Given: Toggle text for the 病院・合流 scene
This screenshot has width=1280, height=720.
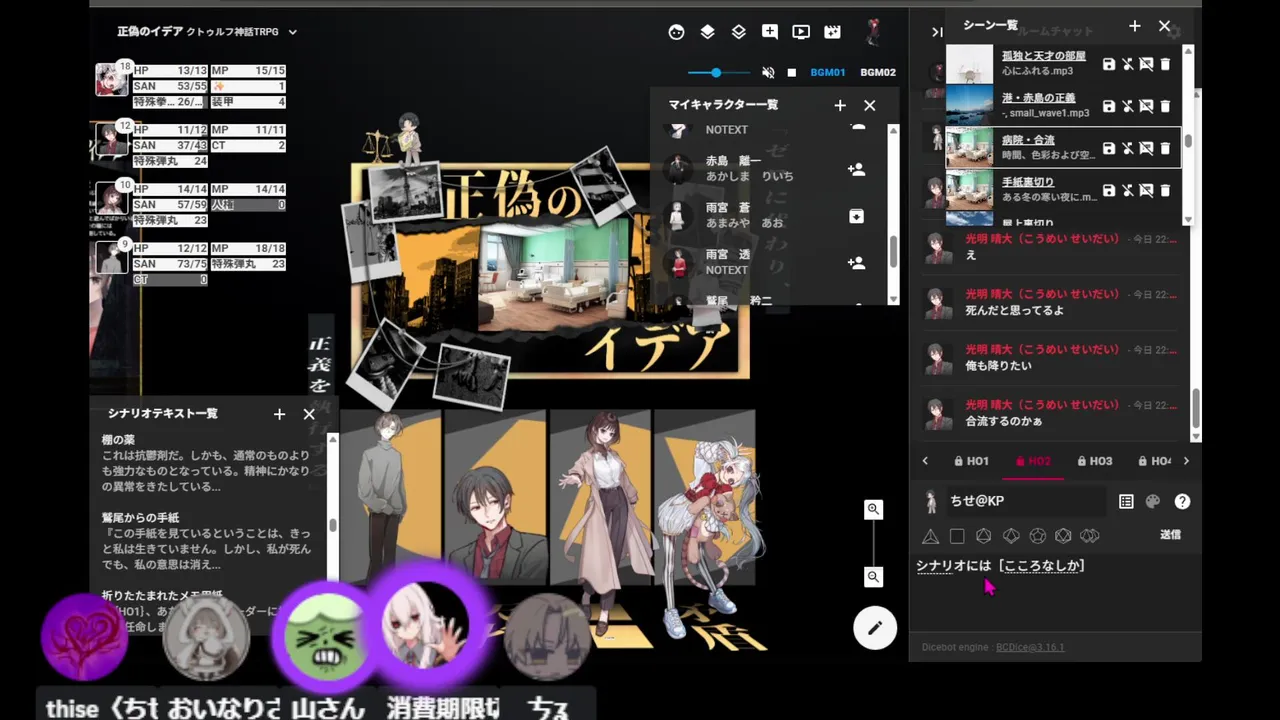Looking at the screenshot, I should pyautogui.click(x=1146, y=148).
